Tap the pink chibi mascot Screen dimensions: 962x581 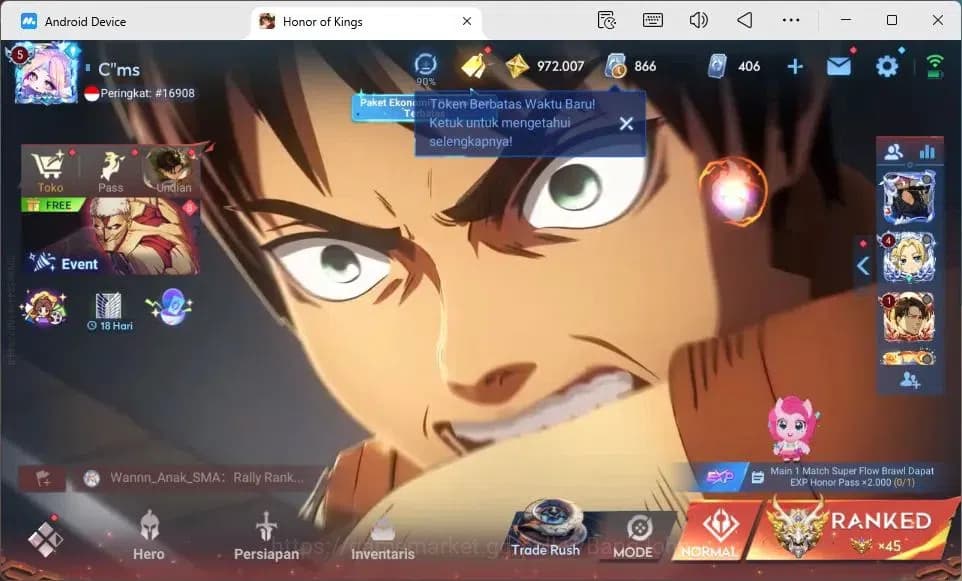click(792, 427)
